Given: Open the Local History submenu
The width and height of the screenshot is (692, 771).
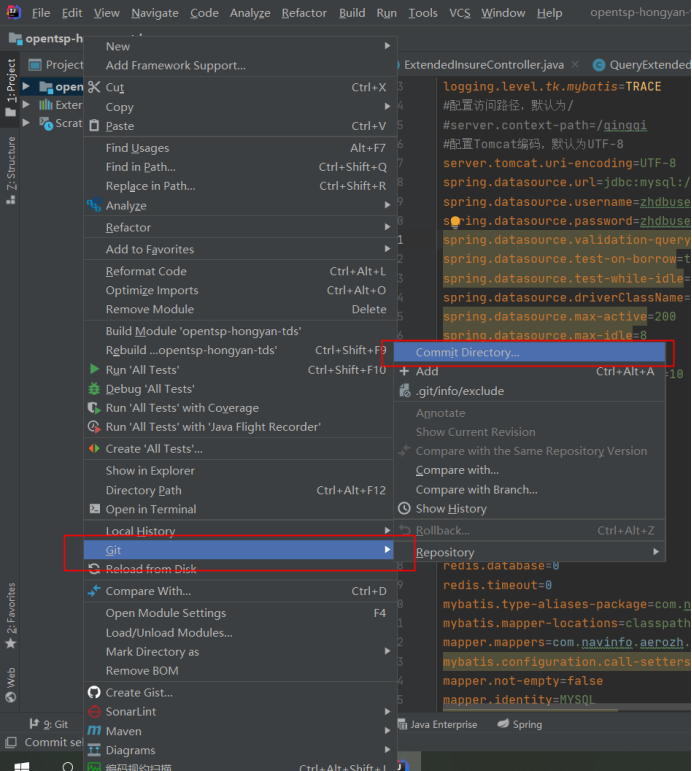Looking at the screenshot, I should coord(240,531).
